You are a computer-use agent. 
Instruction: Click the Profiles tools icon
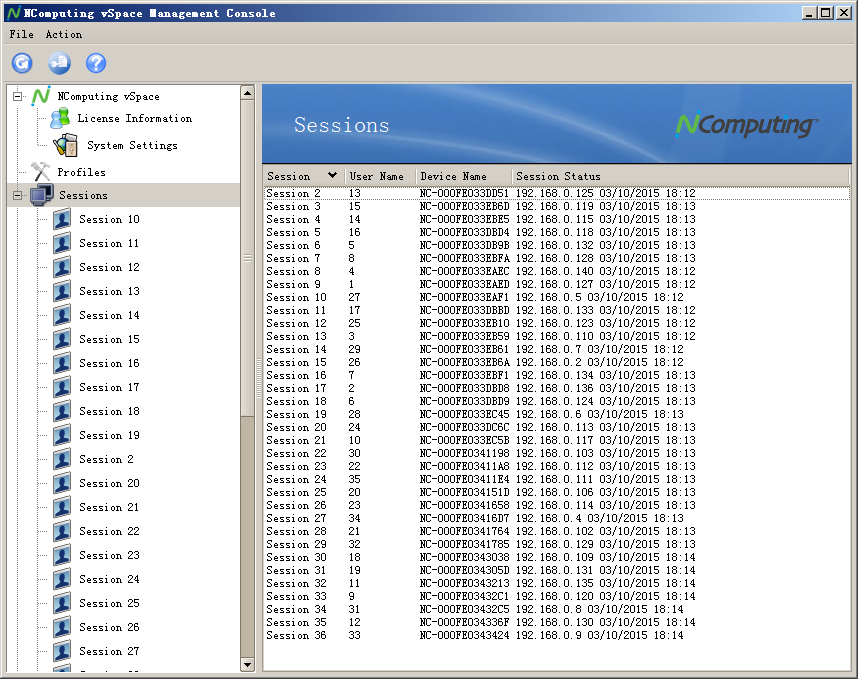41,172
